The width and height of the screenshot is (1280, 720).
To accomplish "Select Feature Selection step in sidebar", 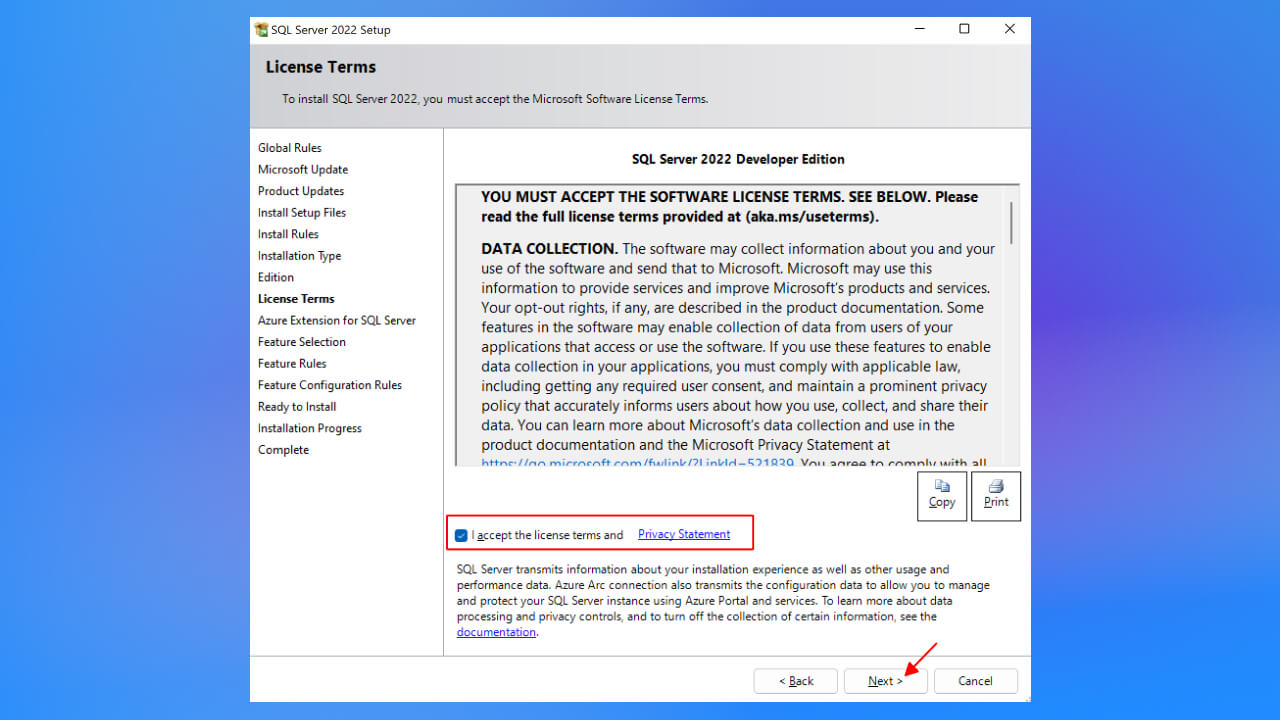I will tap(302, 342).
